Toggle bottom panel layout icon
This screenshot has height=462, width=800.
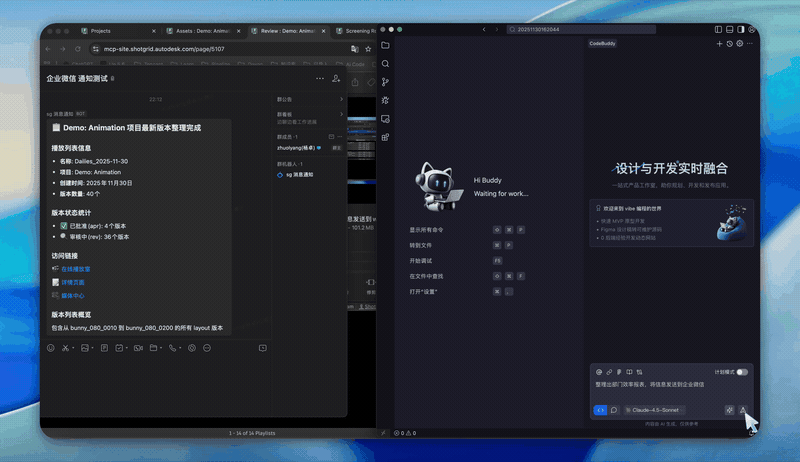[730, 30]
